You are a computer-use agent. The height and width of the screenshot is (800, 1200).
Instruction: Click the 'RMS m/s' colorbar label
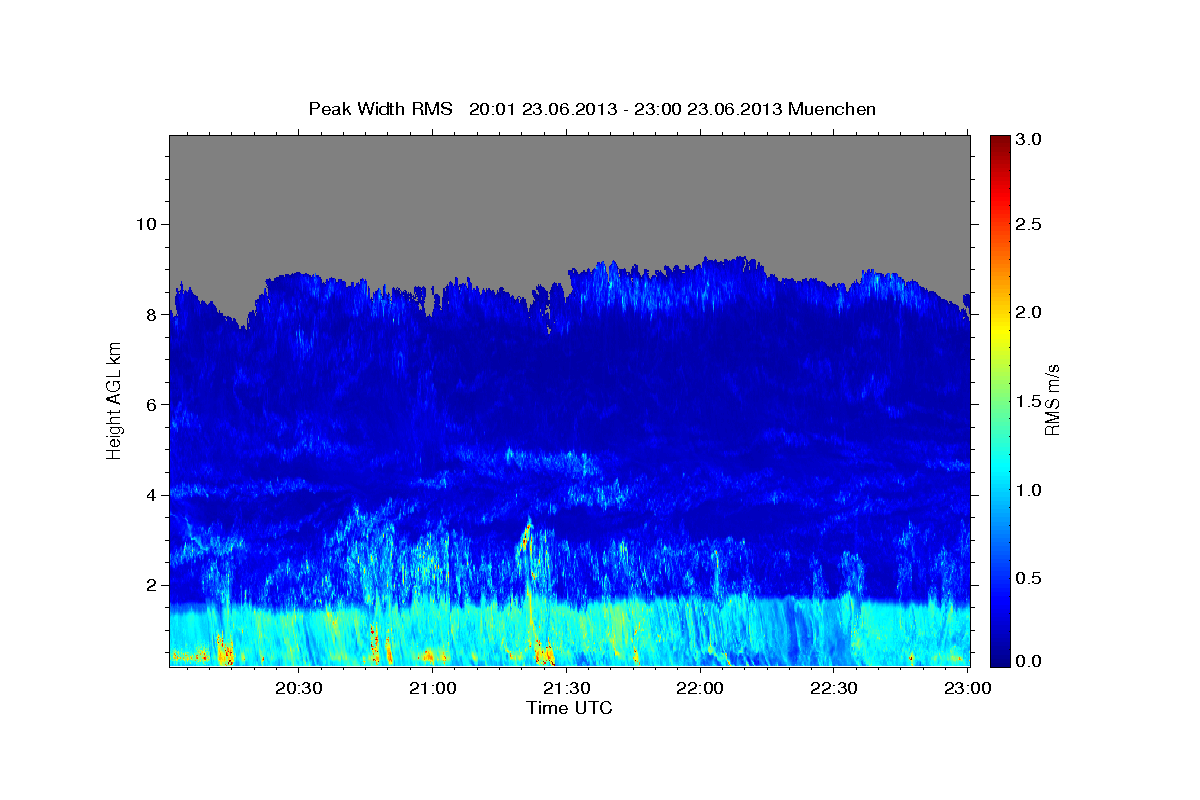click(1051, 400)
